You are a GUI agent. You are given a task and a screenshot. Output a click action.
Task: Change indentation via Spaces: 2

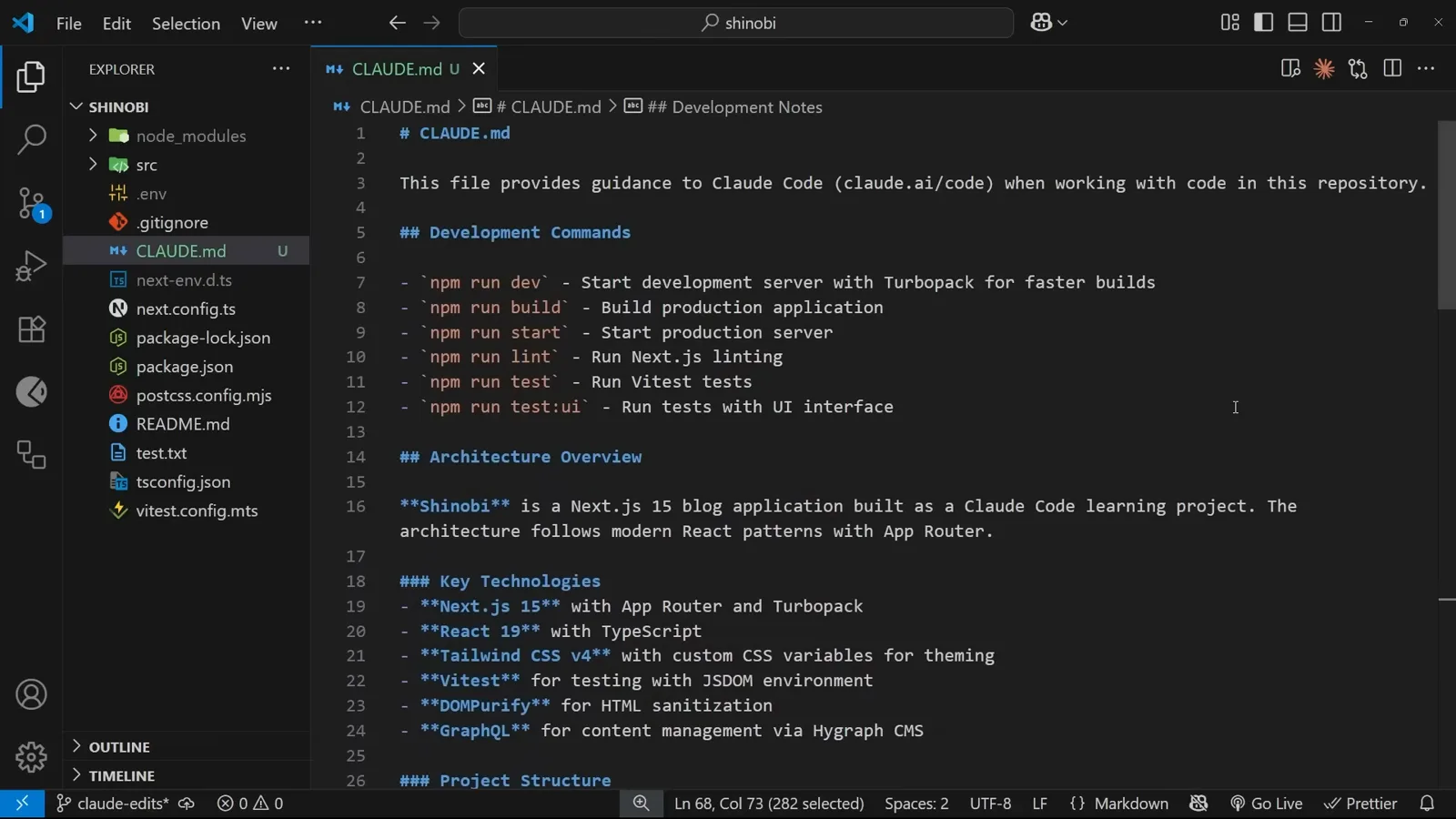pos(916,804)
